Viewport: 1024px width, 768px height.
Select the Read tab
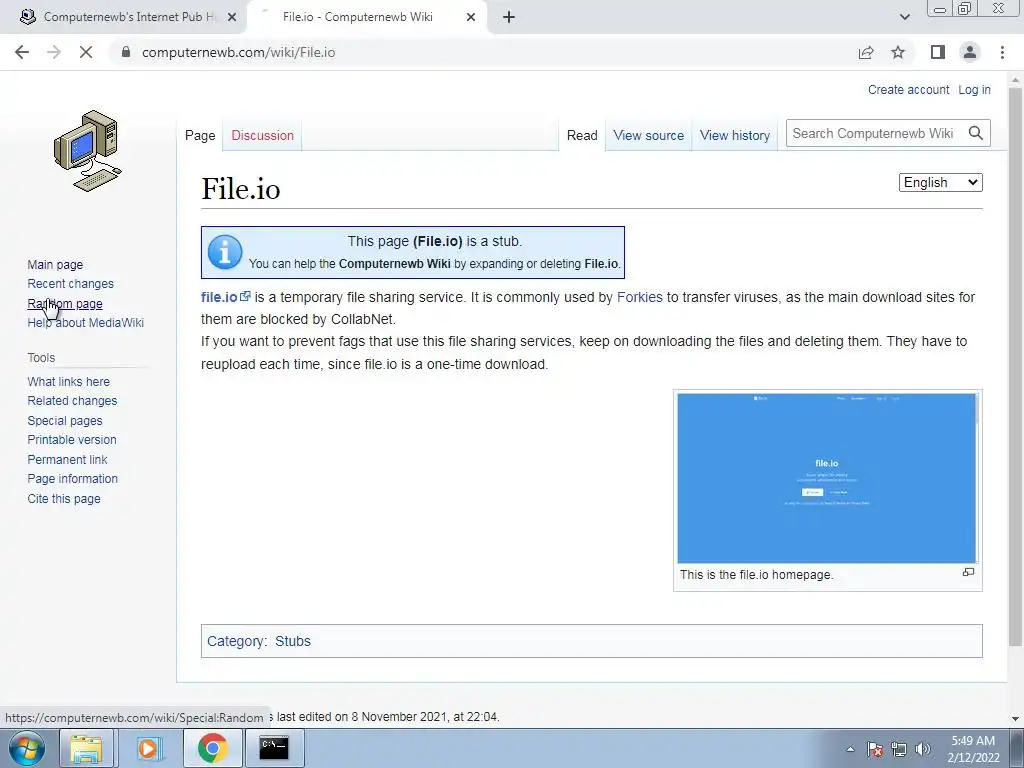pyautogui.click(x=582, y=135)
